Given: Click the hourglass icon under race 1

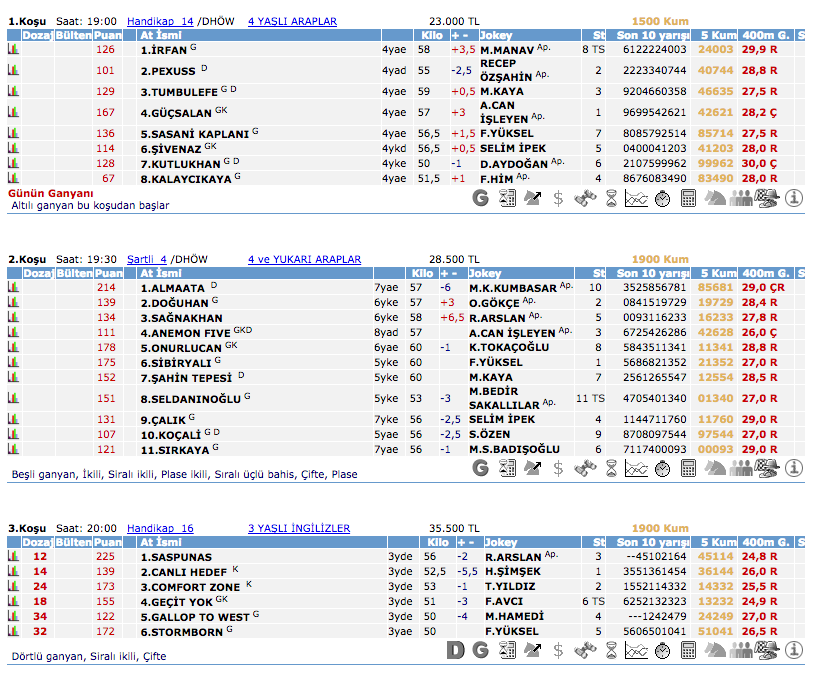Looking at the screenshot, I should pos(611,198).
